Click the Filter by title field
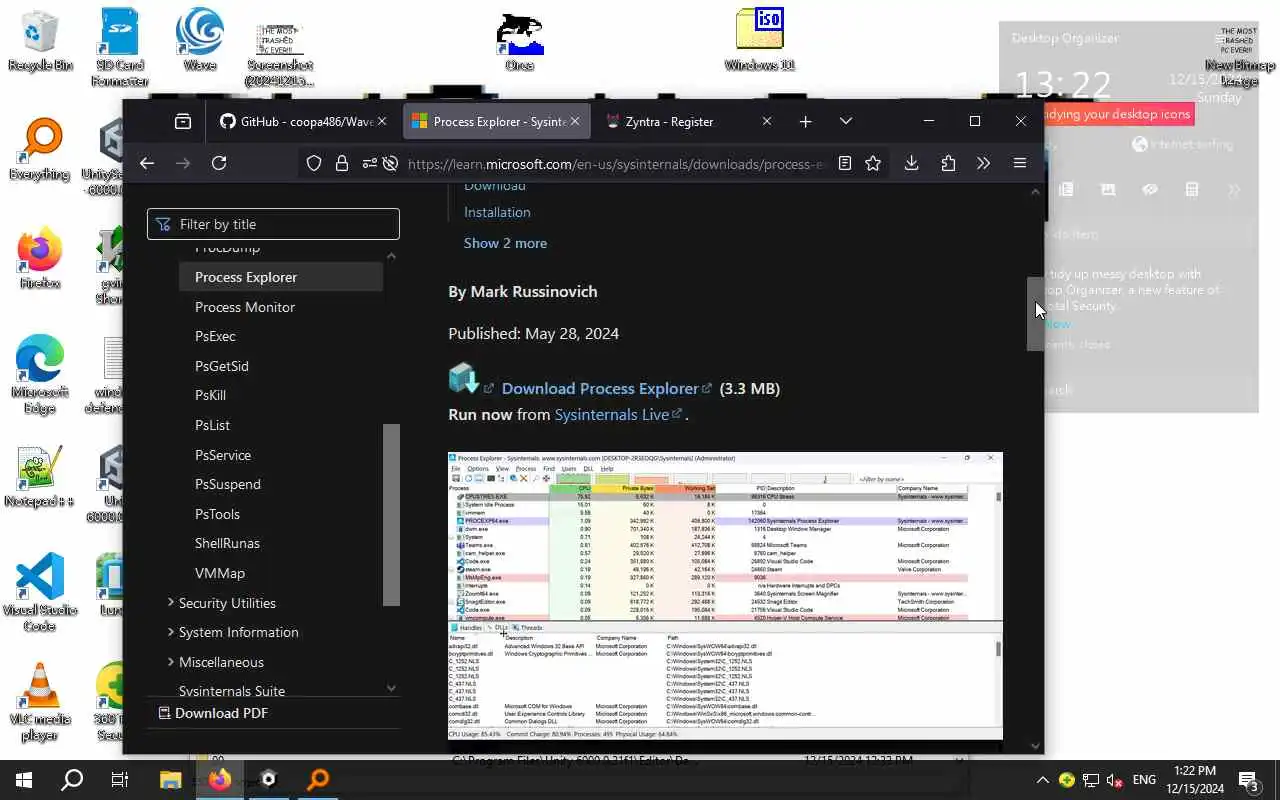Image resolution: width=1280 pixels, height=800 pixels. [273, 224]
